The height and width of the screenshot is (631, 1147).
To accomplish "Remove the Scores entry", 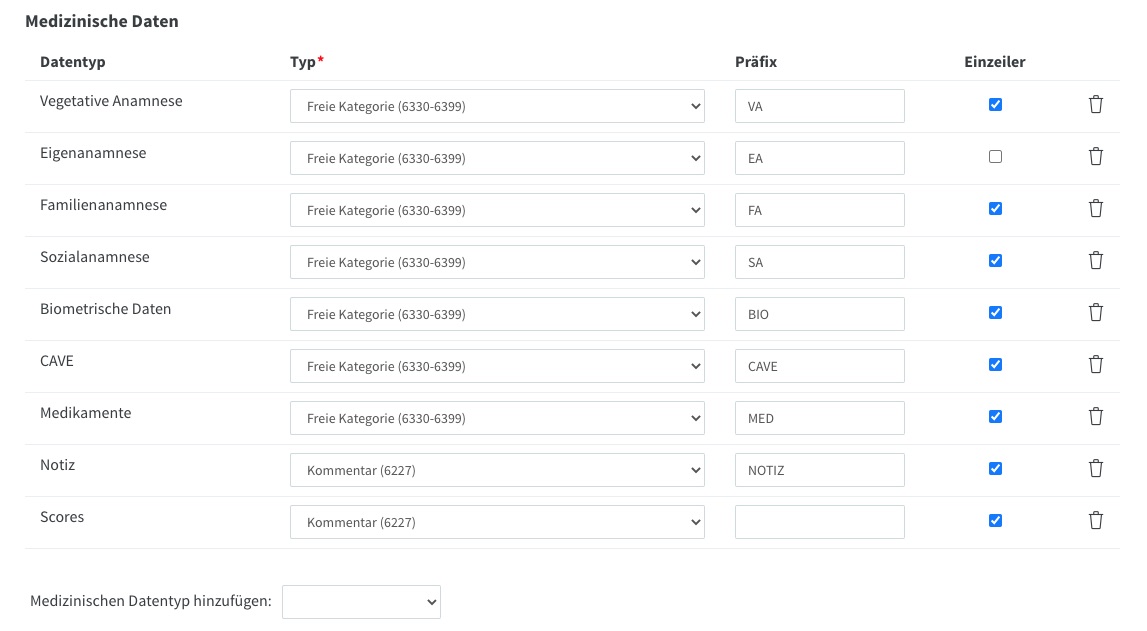I will coord(1095,521).
